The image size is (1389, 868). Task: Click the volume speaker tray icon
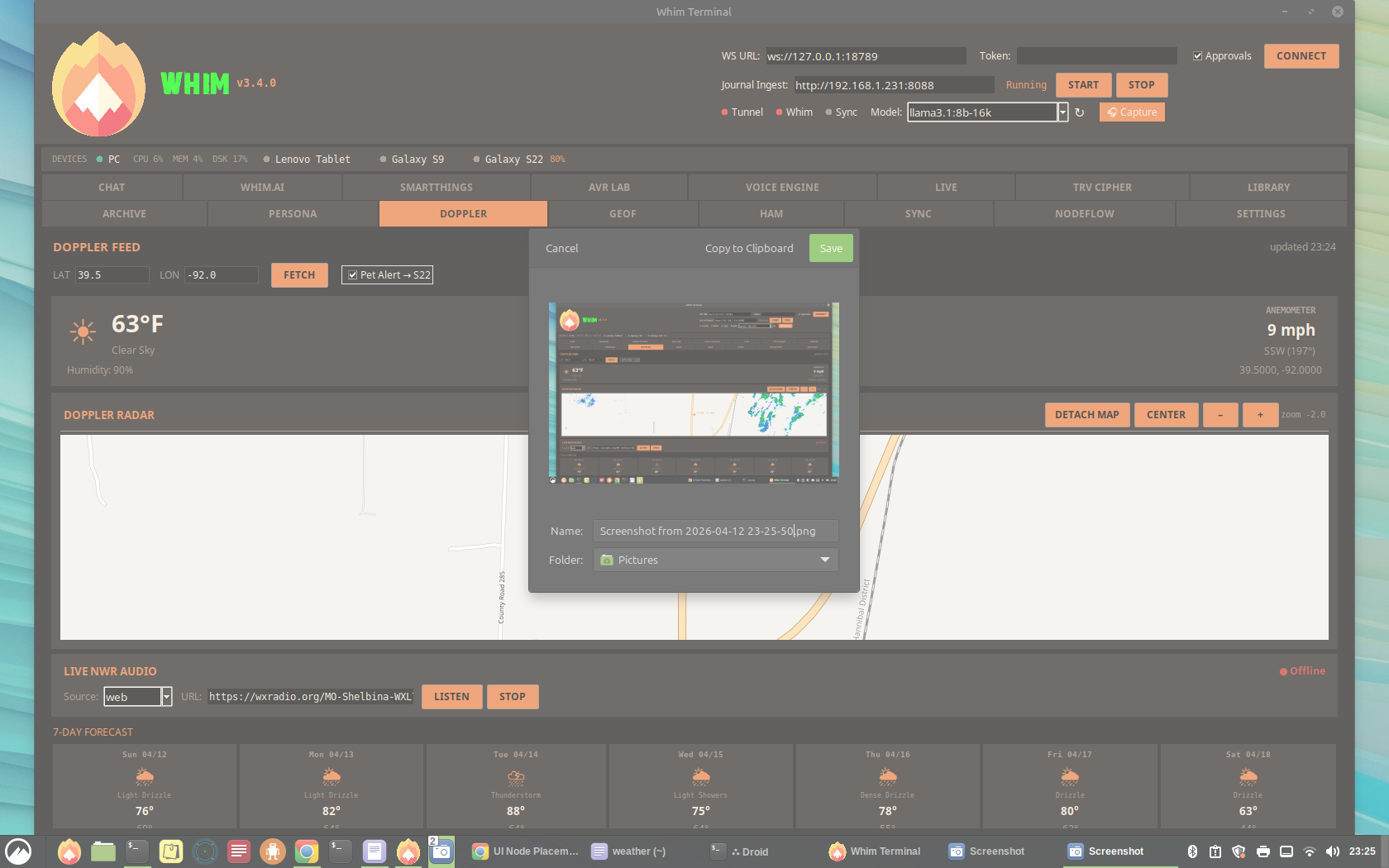click(x=1332, y=851)
